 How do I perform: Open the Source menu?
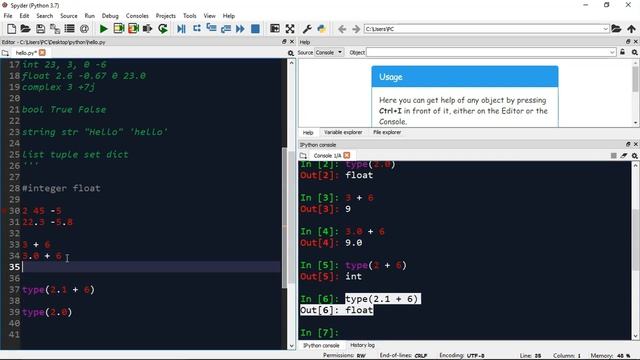[x=69, y=16]
